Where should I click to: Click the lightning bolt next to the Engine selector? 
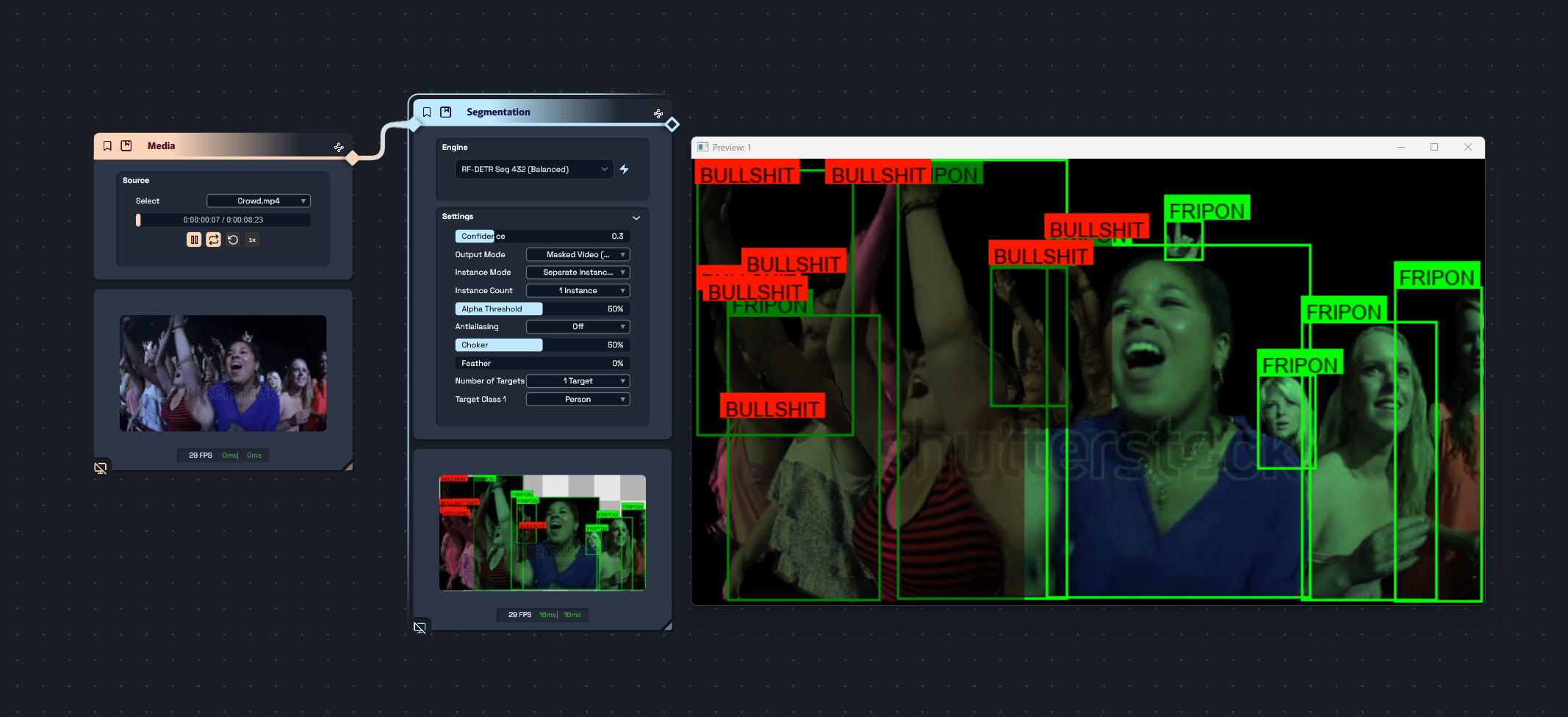[624, 169]
